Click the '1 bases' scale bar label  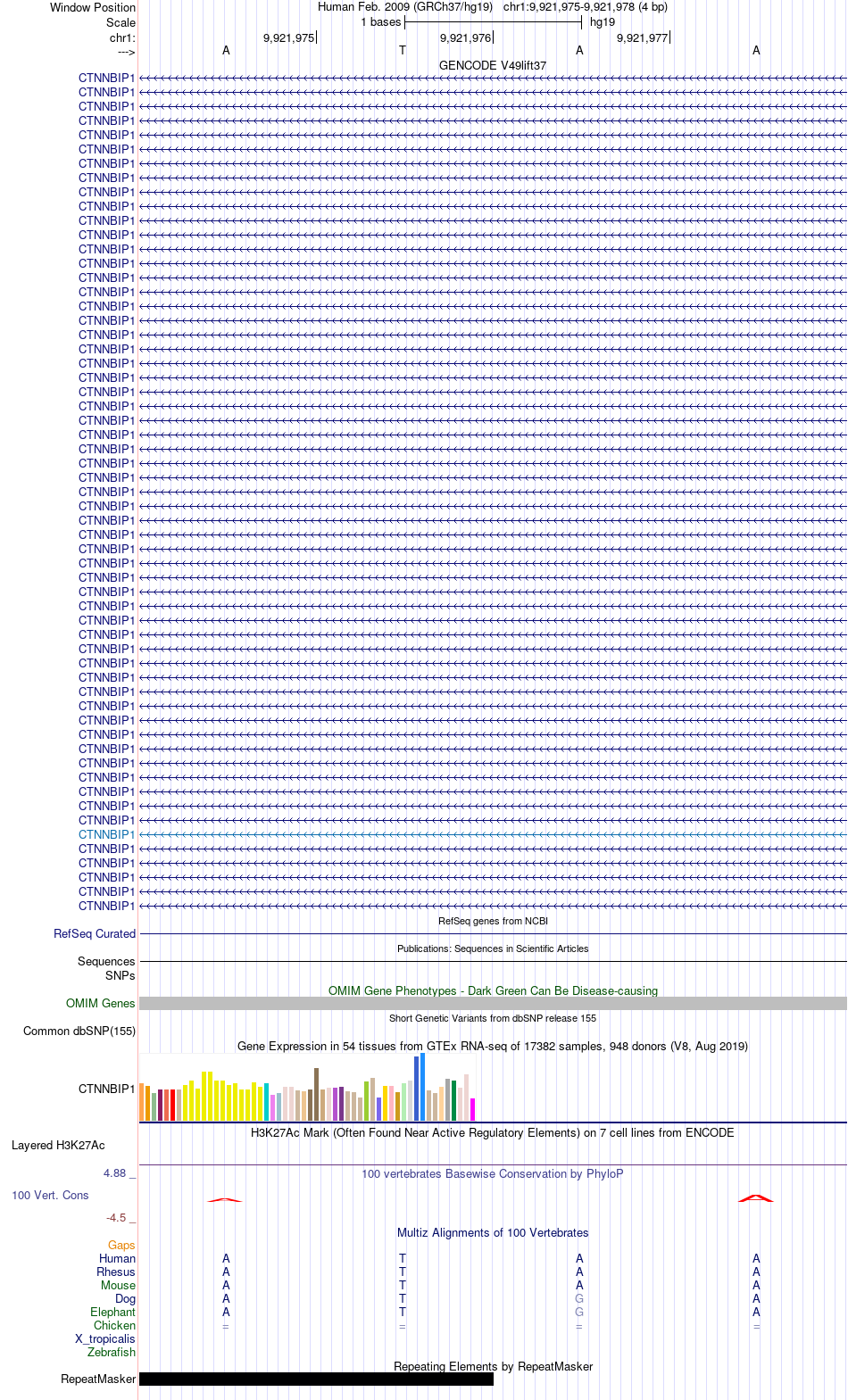click(x=380, y=22)
